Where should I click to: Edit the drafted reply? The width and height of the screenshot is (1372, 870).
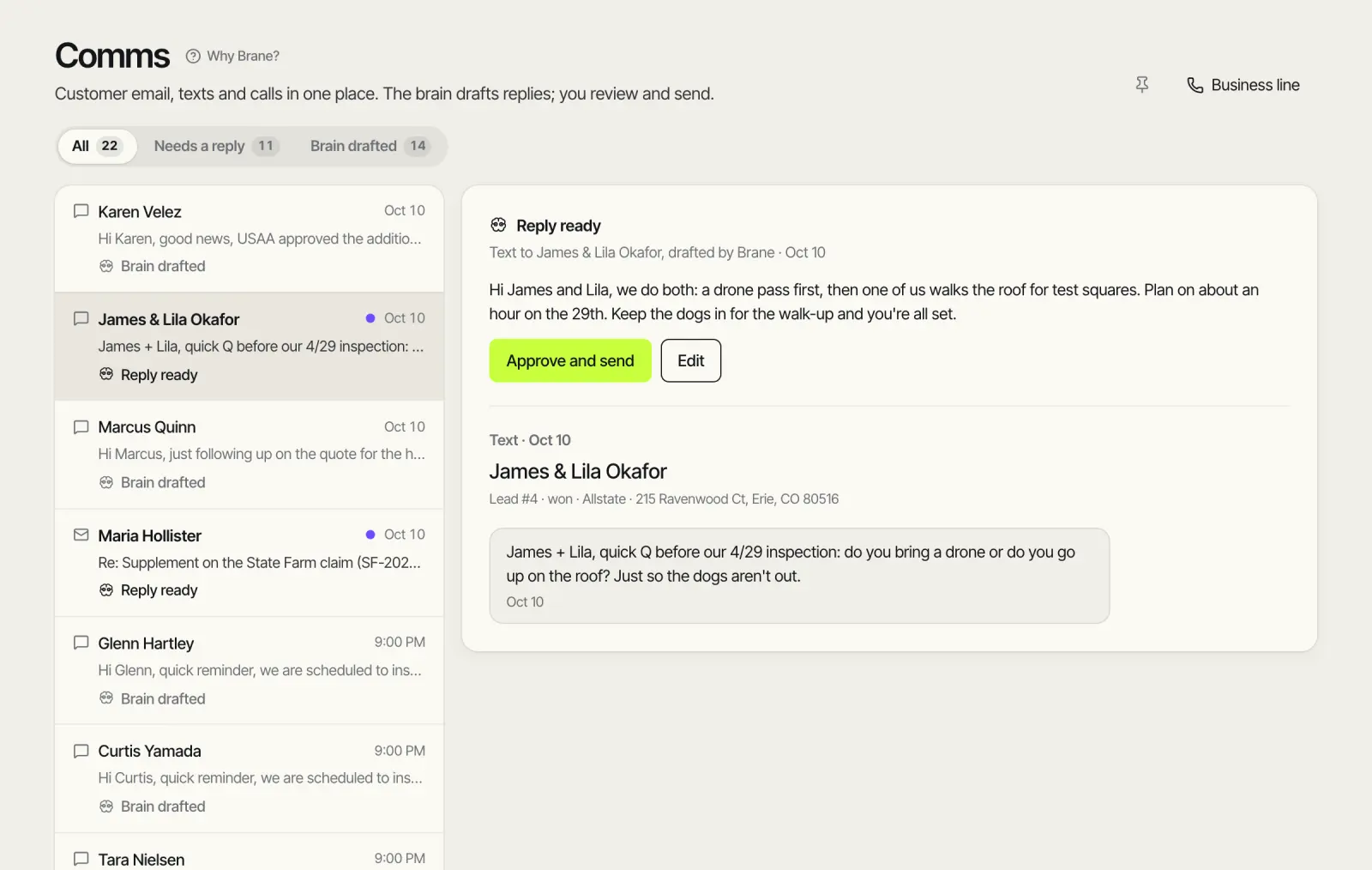click(691, 360)
